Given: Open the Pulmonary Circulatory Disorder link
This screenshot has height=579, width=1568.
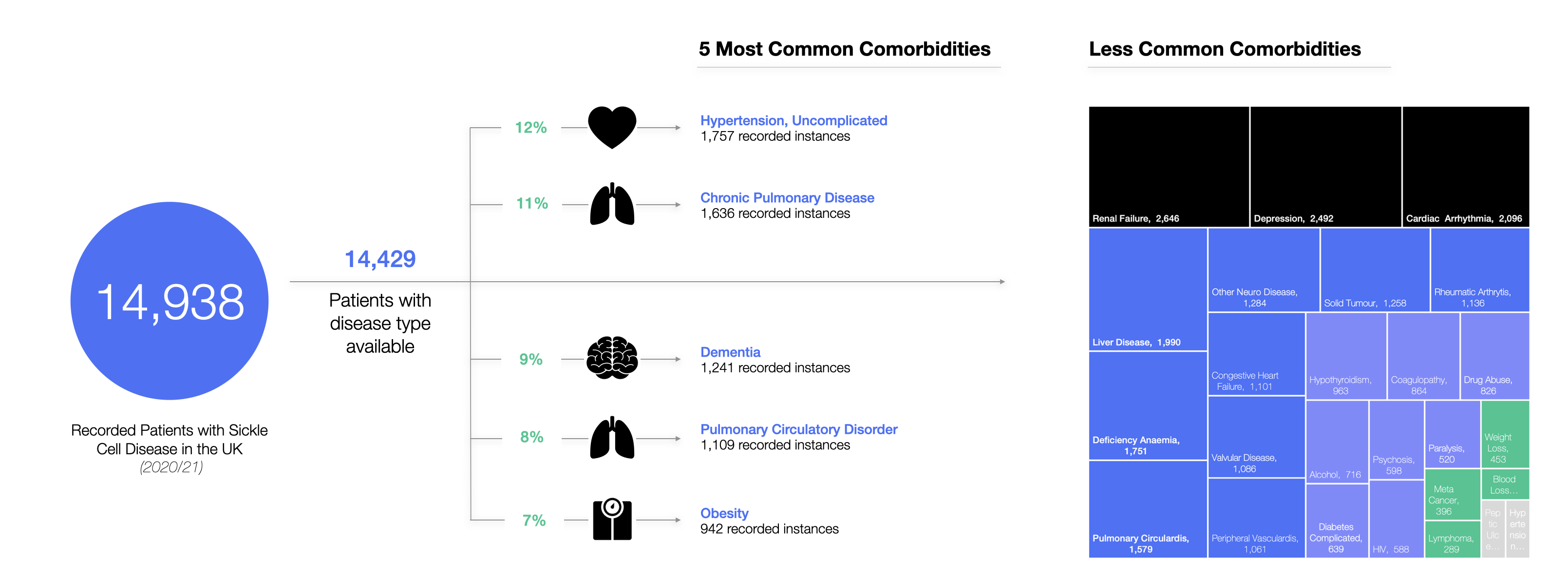Looking at the screenshot, I should coord(798,429).
